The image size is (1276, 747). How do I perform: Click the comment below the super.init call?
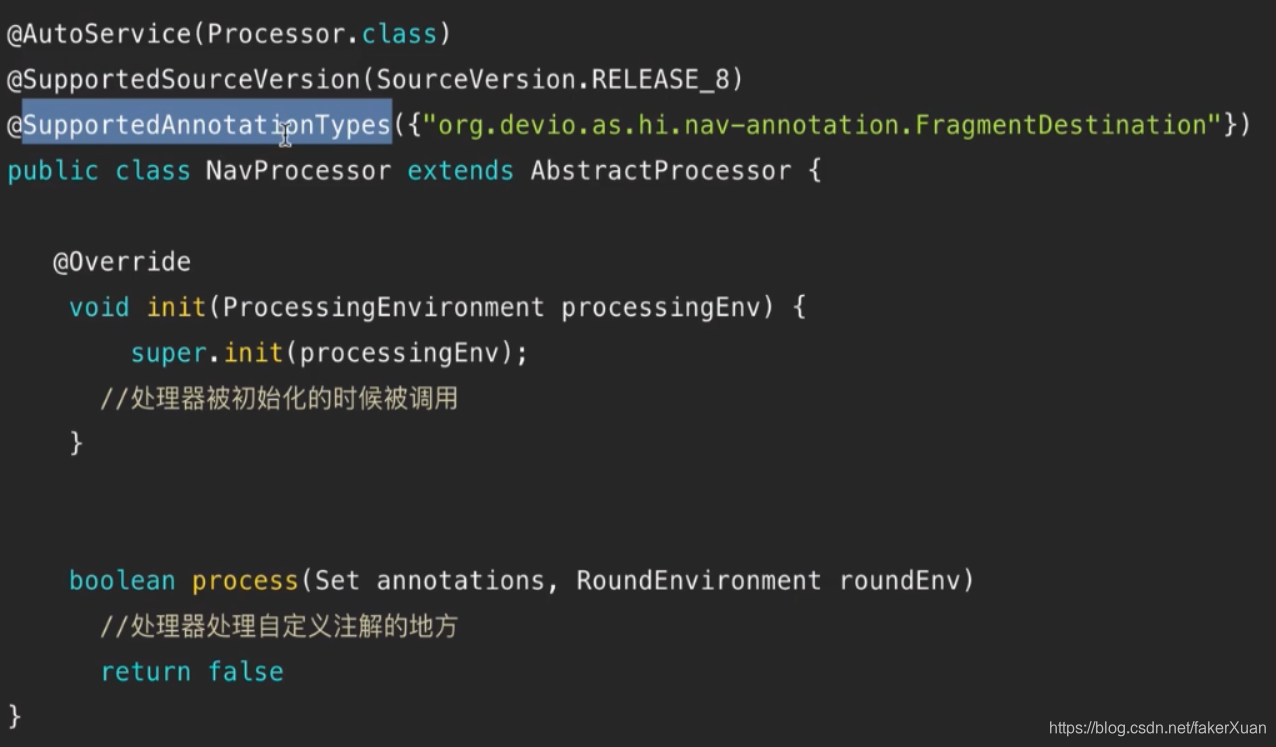pos(279,398)
